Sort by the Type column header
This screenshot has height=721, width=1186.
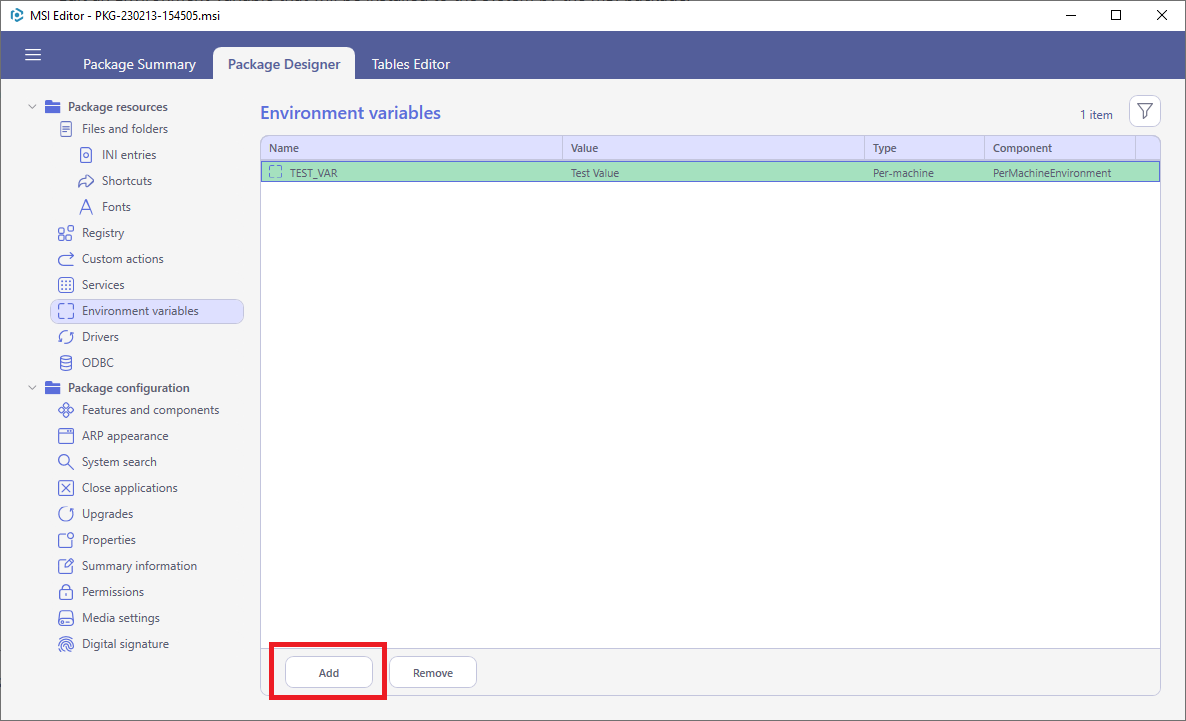(924, 148)
